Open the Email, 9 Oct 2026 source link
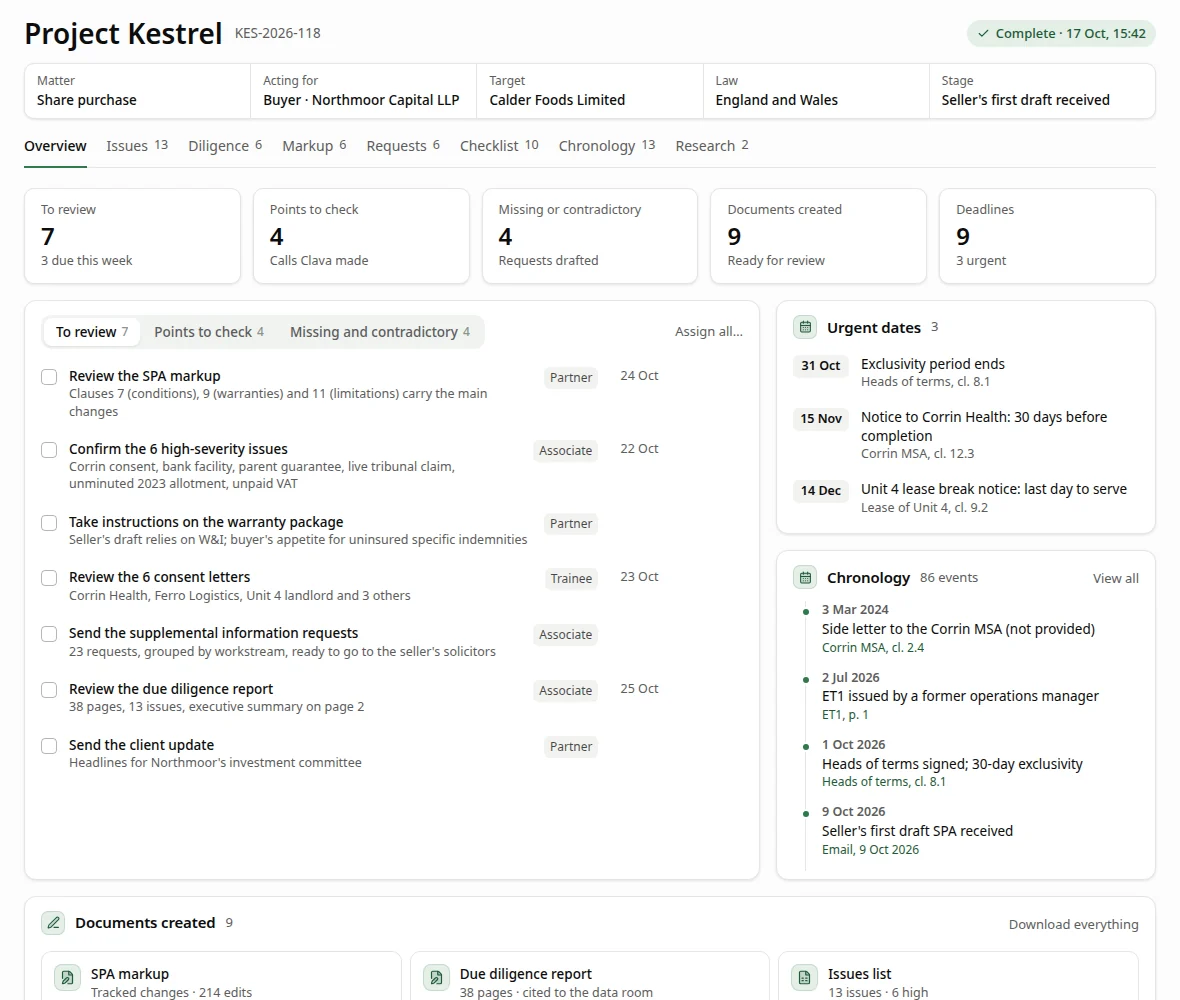The image size is (1180, 1000). (870, 850)
